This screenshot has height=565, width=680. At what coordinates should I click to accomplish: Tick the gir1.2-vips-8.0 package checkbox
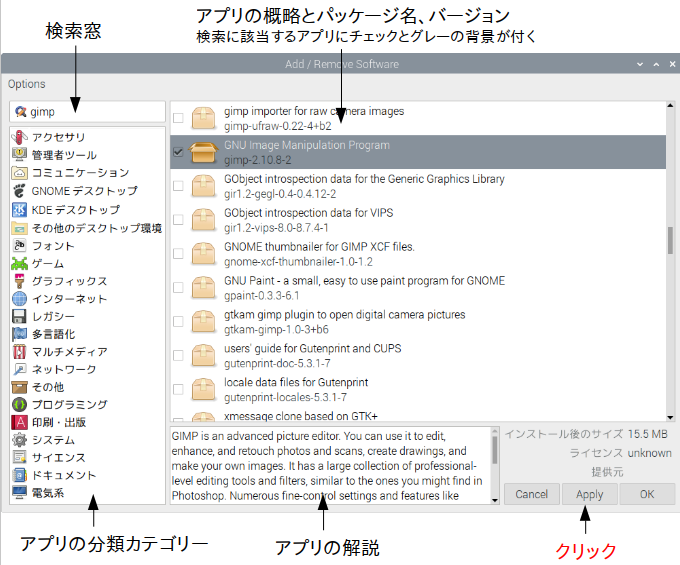point(178,220)
